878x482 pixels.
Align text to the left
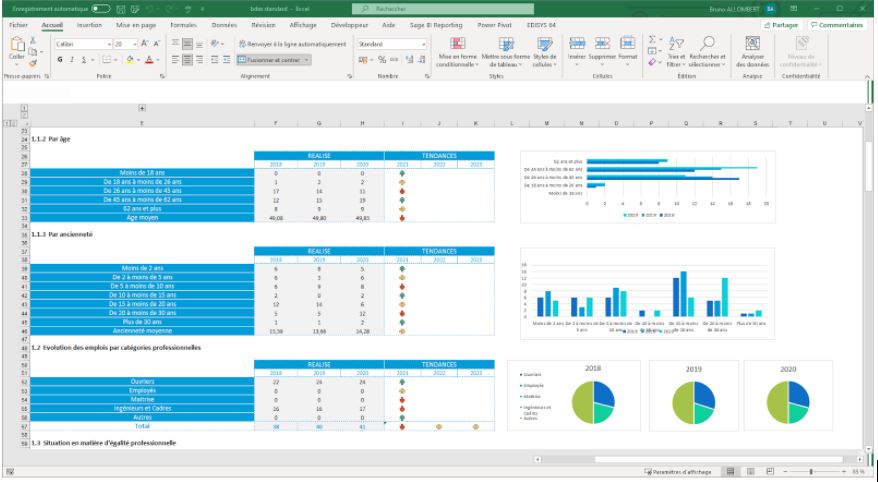(x=175, y=60)
